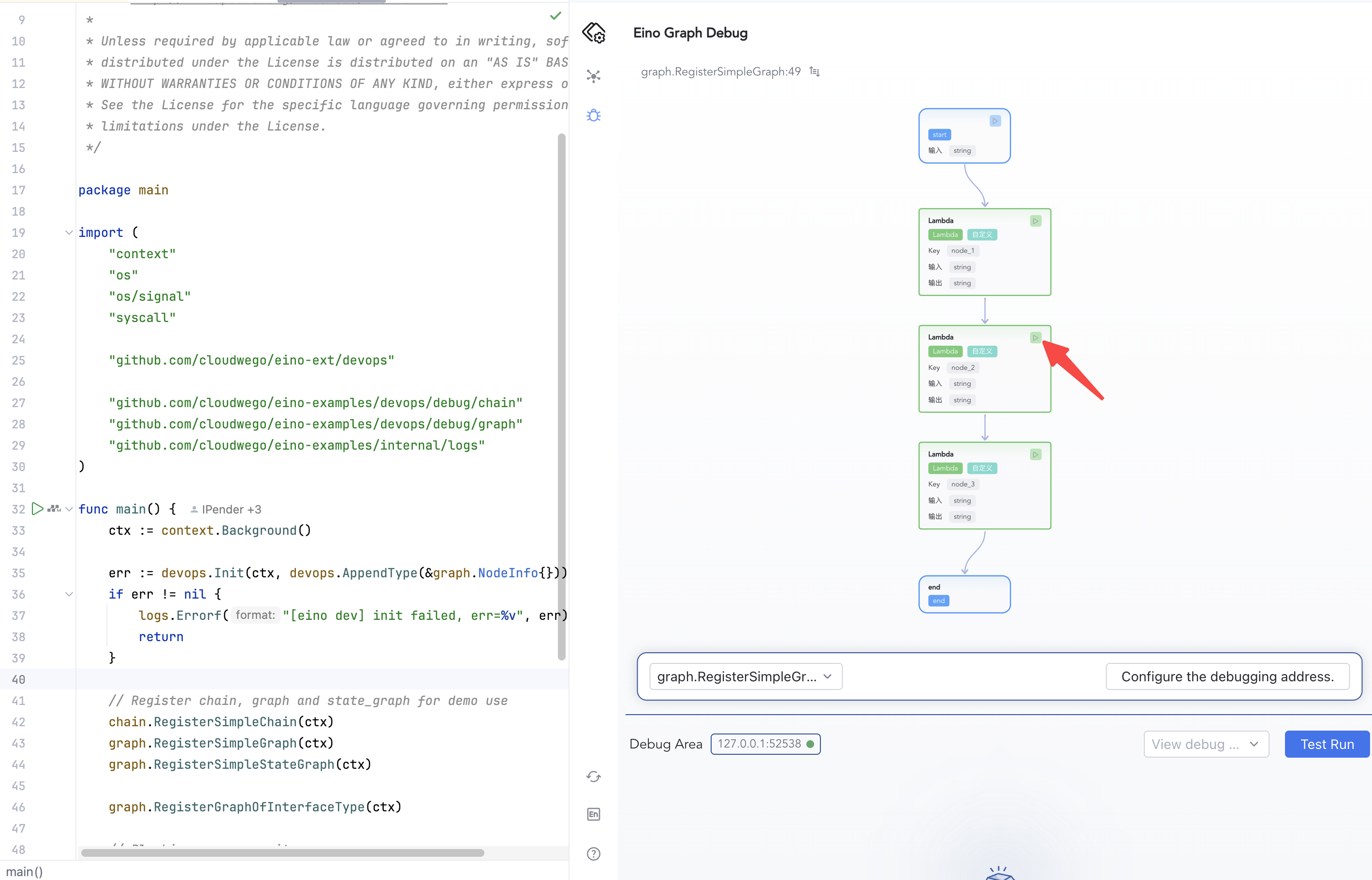
Task: Run from node_2 Lambda play button
Action: pos(1035,337)
